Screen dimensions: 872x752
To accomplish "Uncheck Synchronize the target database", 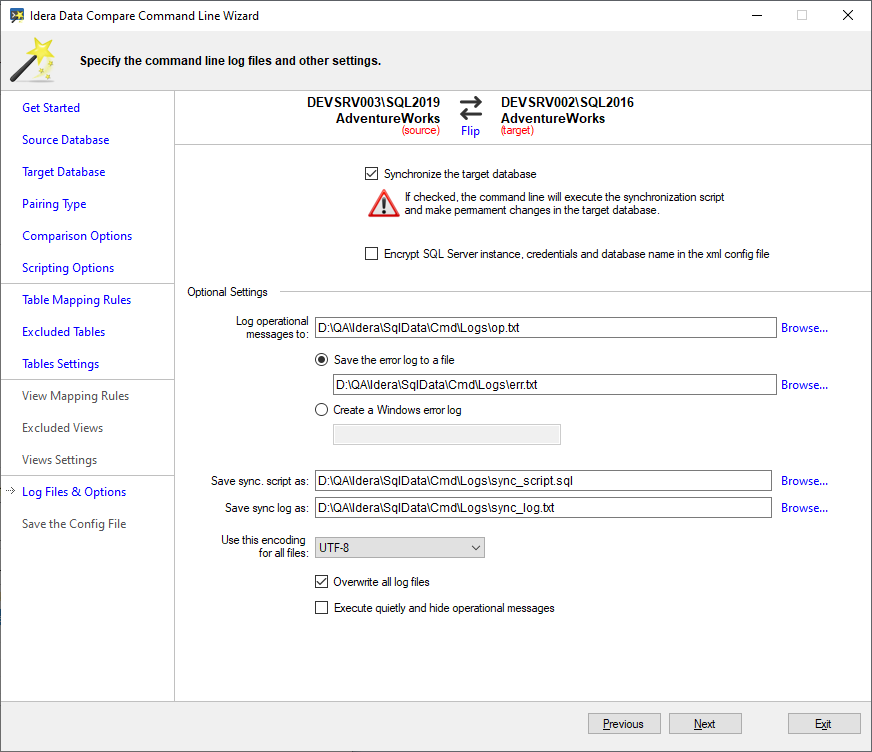I will point(372,174).
